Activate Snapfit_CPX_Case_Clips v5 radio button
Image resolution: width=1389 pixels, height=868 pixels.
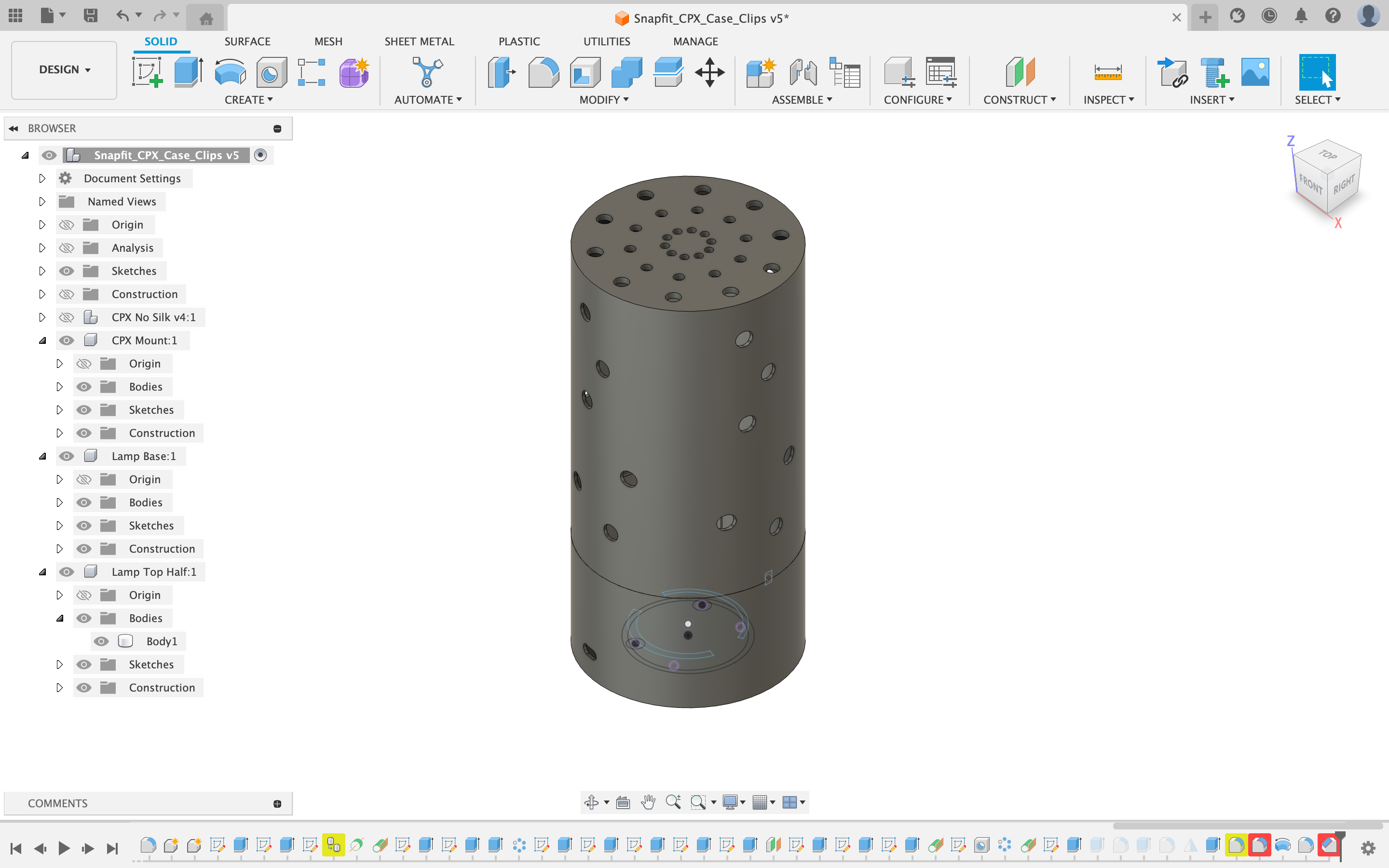260,155
